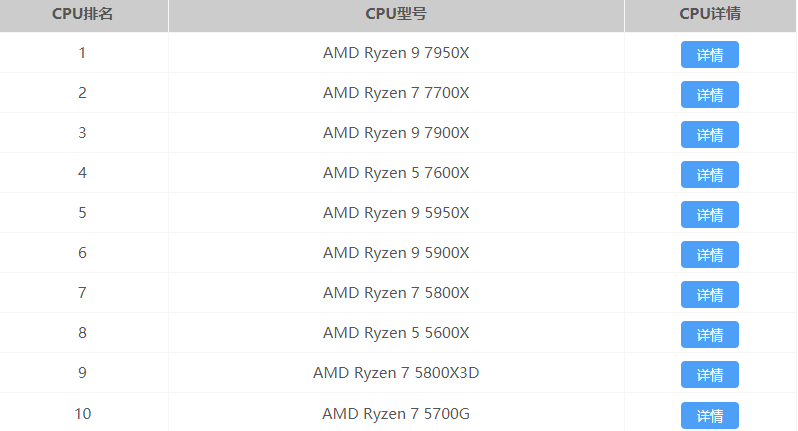The height and width of the screenshot is (431, 798).
Task: Click the AMD Ryzen 5 7600X model name
Action: click(396, 173)
